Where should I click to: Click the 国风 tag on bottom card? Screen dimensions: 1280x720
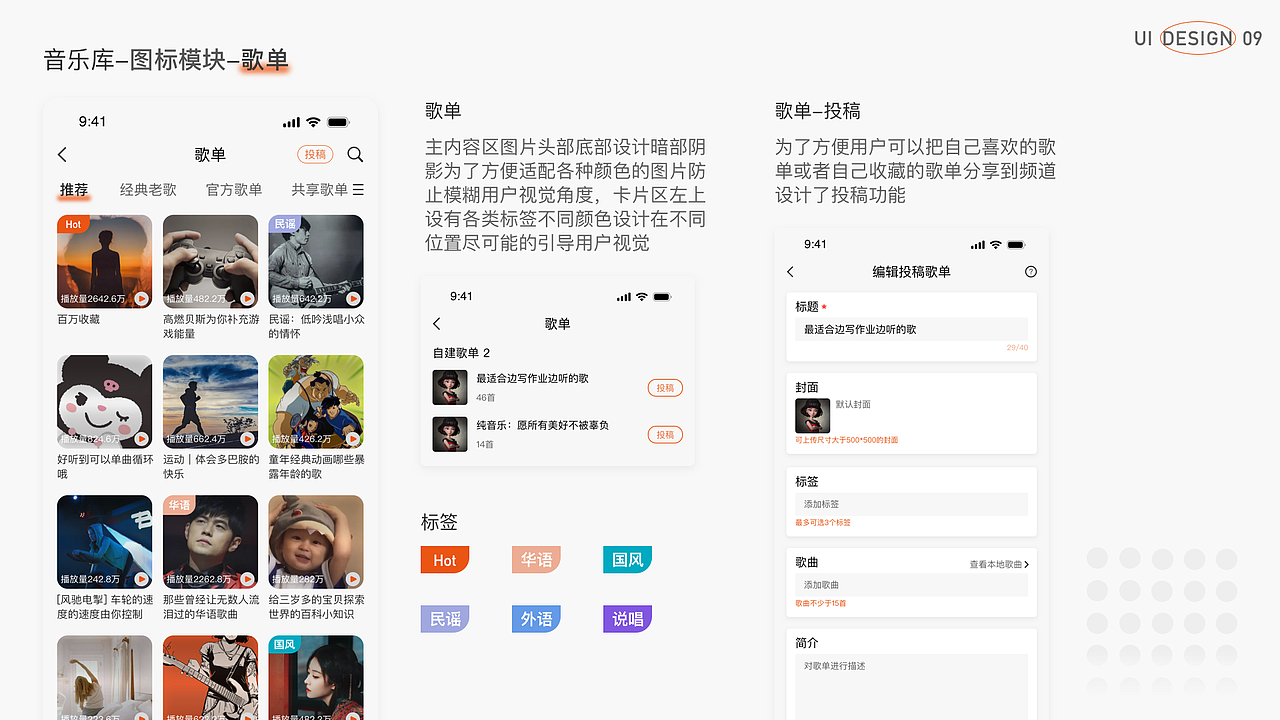click(x=285, y=644)
